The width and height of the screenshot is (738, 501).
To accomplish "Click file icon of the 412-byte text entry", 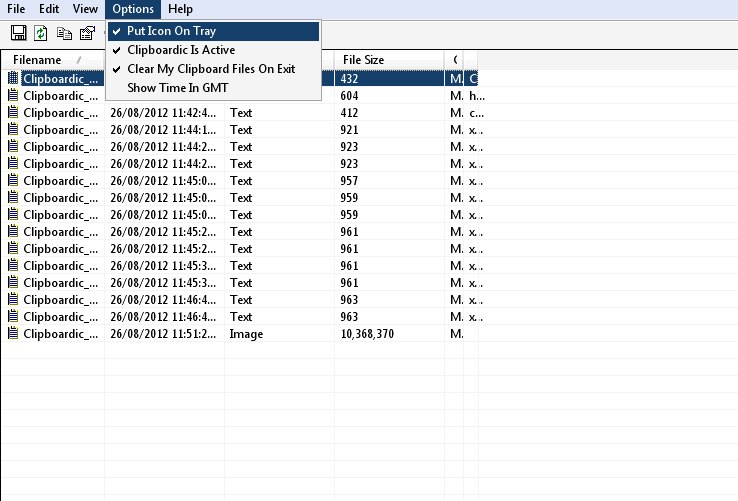I will [x=13, y=113].
